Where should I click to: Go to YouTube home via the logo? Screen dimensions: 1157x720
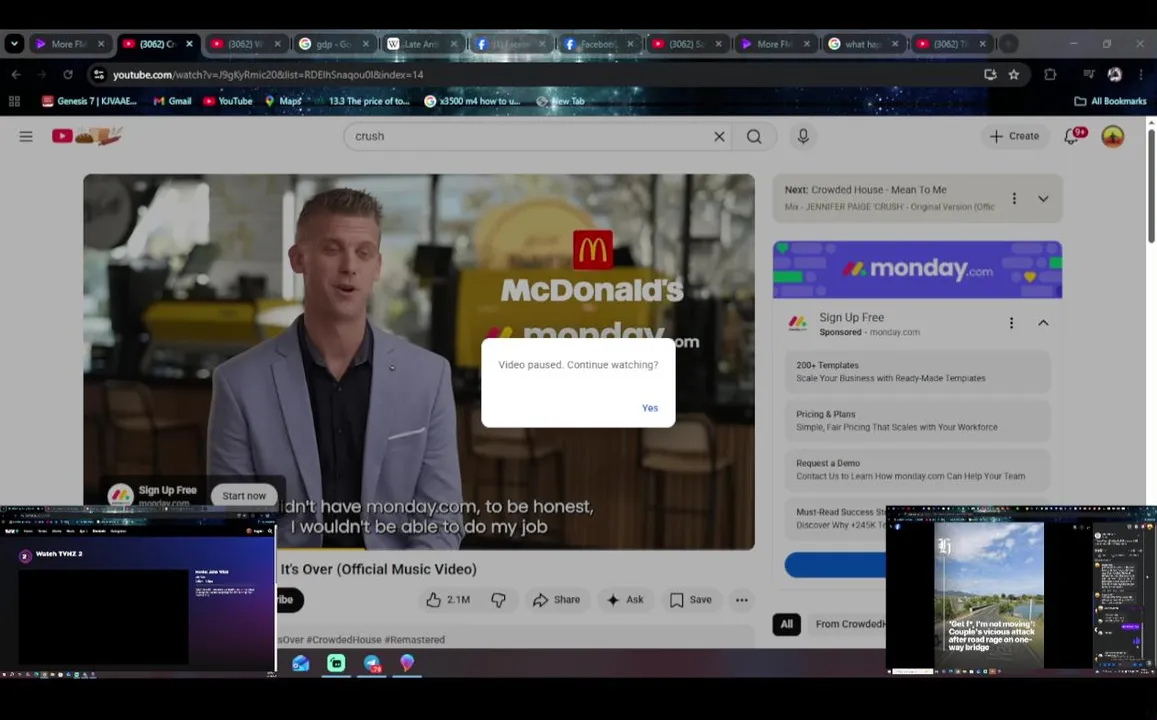pos(86,136)
